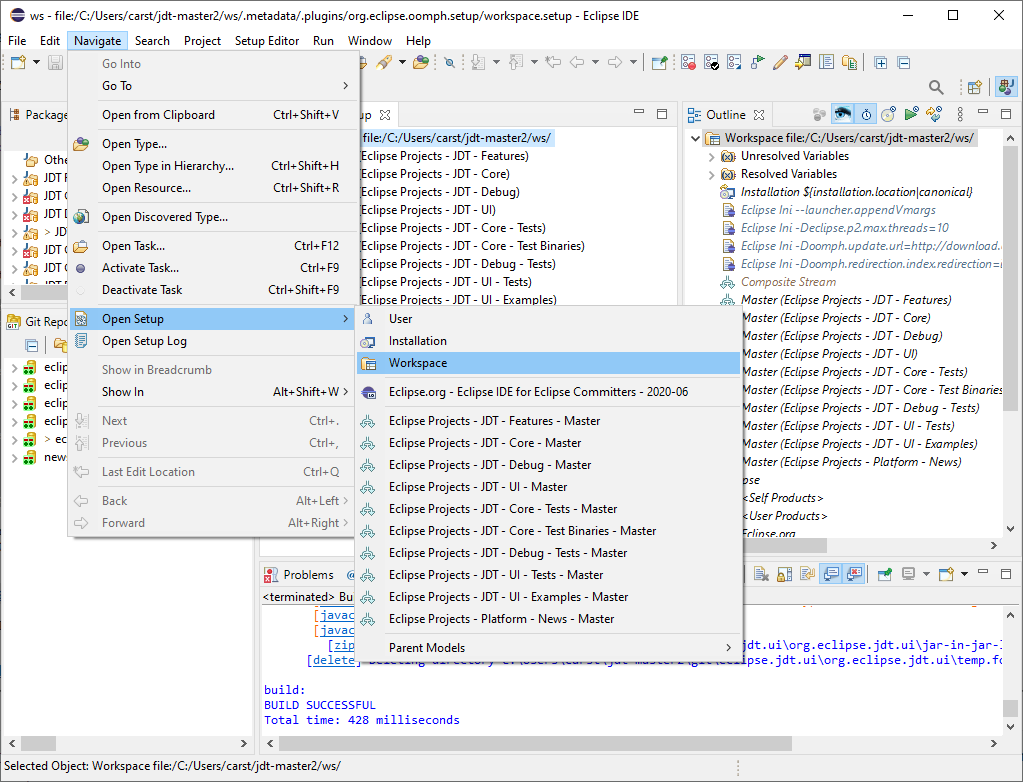The height and width of the screenshot is (782, 1023).
Task: Click the Open Type icon in Navigate menu
Action: (x=81, y=143)
